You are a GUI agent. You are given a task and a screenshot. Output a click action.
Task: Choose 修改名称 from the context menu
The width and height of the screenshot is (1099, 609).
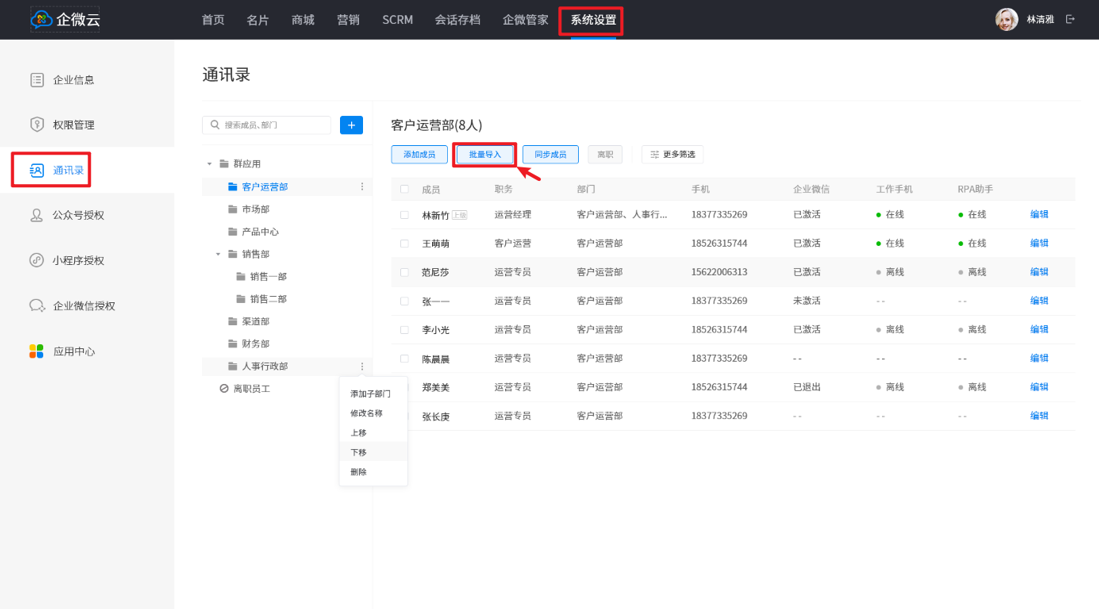[367, 413]
